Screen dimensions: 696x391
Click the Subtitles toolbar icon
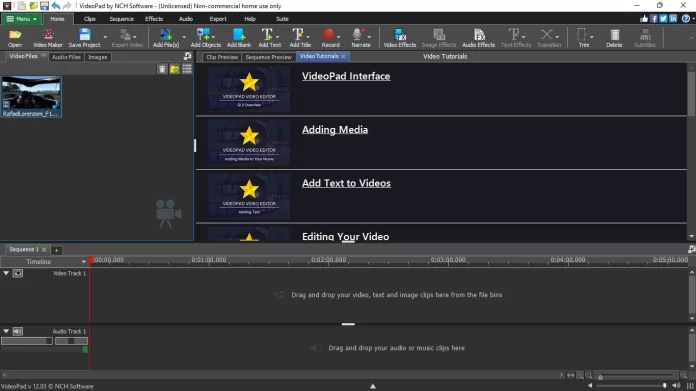(645, 37)
